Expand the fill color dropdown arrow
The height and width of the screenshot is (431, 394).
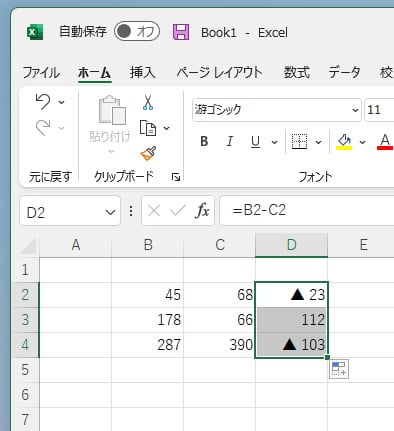coord(362,142)
